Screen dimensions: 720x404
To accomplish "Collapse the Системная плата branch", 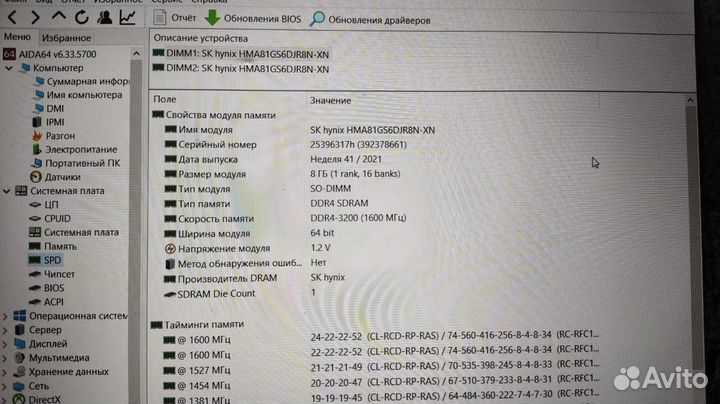I will coord(6,191).
